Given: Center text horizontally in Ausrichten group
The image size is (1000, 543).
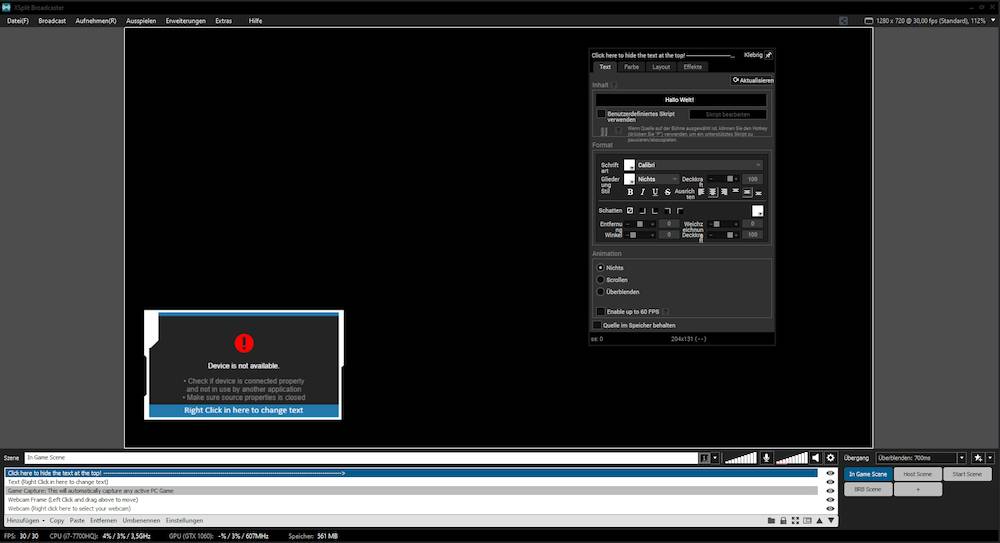Looking at the screenshot, I should click(712, 192).
